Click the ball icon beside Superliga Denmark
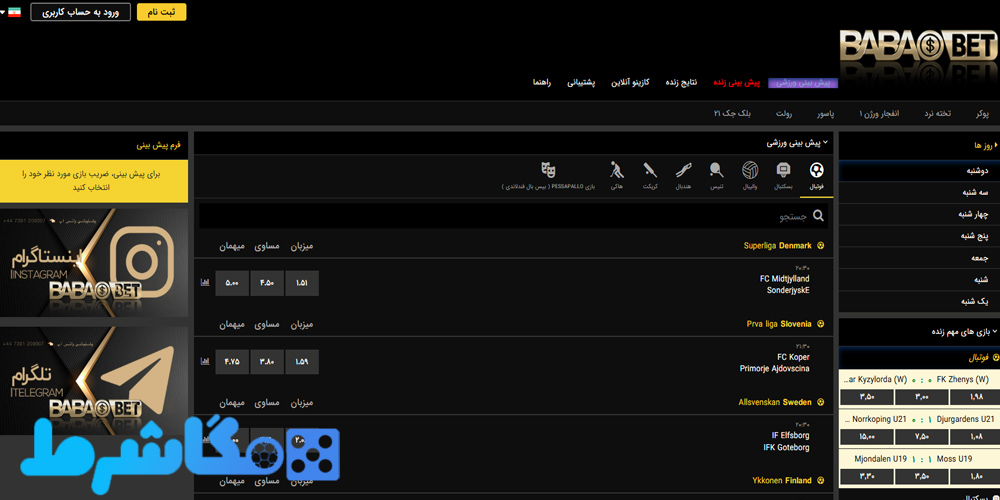1000x500 pixels. (820, 246)
